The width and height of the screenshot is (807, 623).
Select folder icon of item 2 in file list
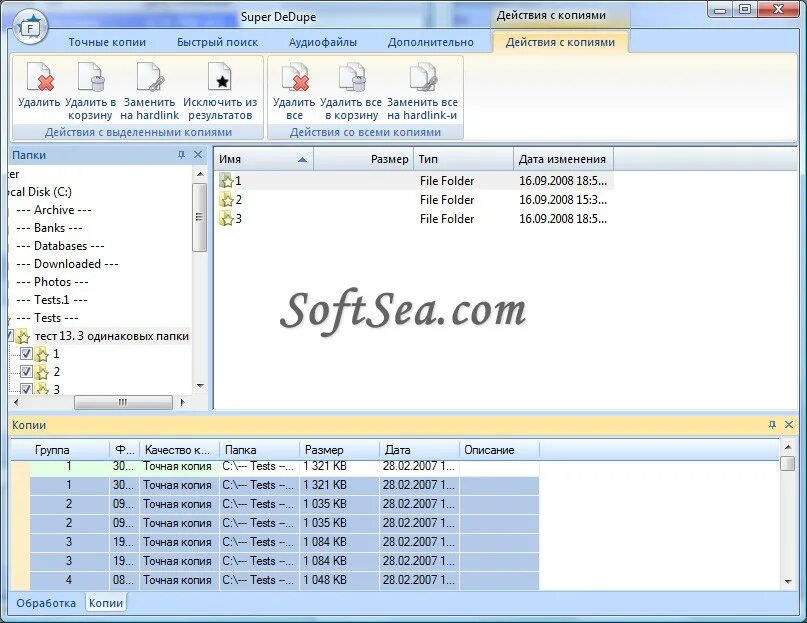[x=226, y=199]
